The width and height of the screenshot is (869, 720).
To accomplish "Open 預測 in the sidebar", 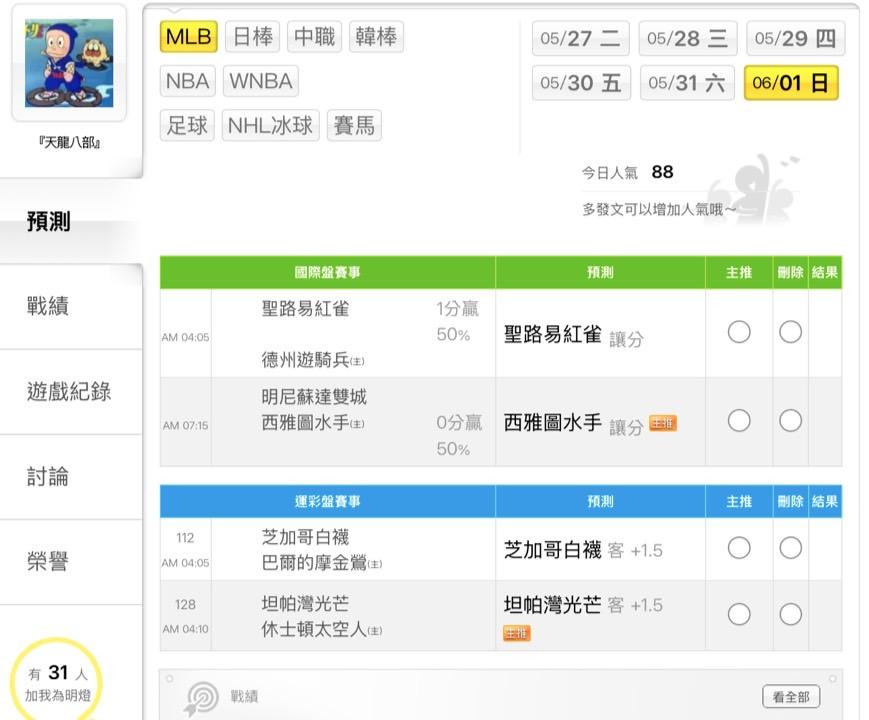I will 49,221.
